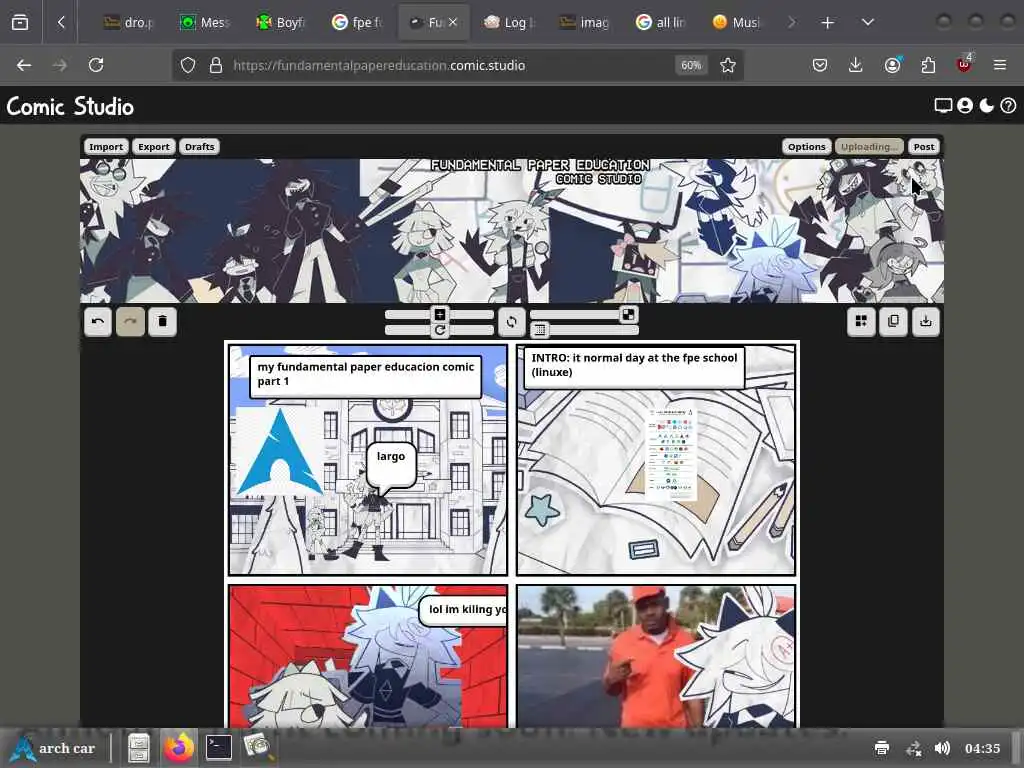Bookmark this page with the star icon

(x=728, y=65)
